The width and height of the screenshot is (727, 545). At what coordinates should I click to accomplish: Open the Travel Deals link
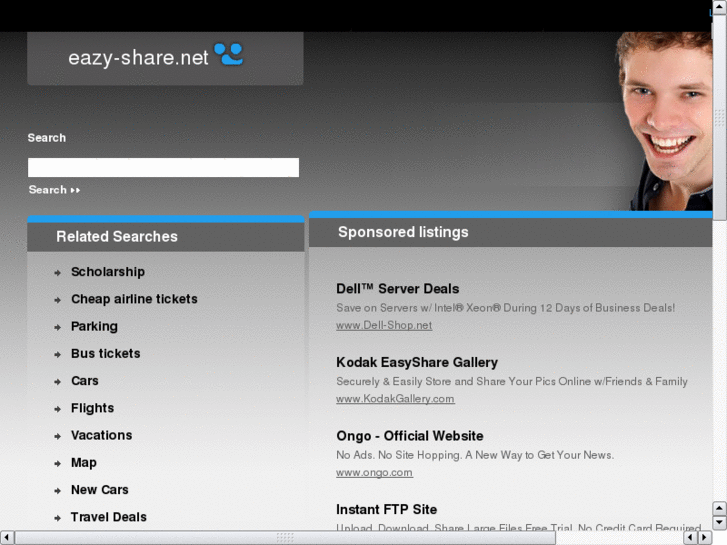tap(108, 517)
